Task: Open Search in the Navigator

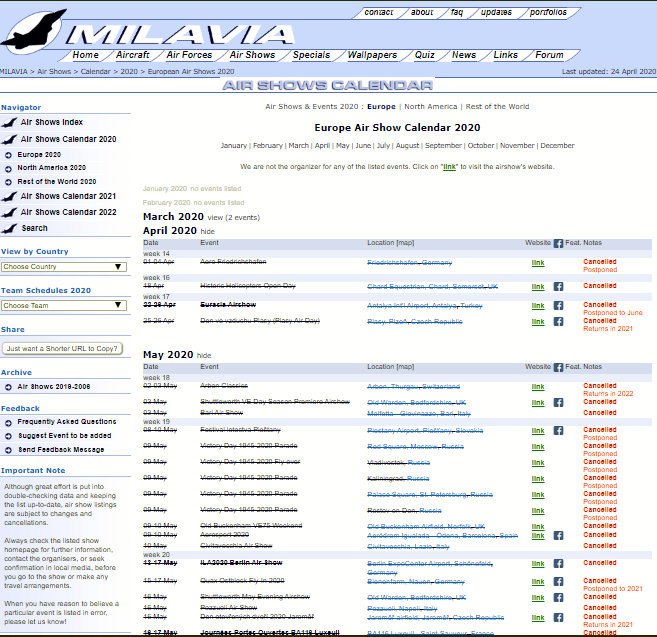Action: pos(34,228)
